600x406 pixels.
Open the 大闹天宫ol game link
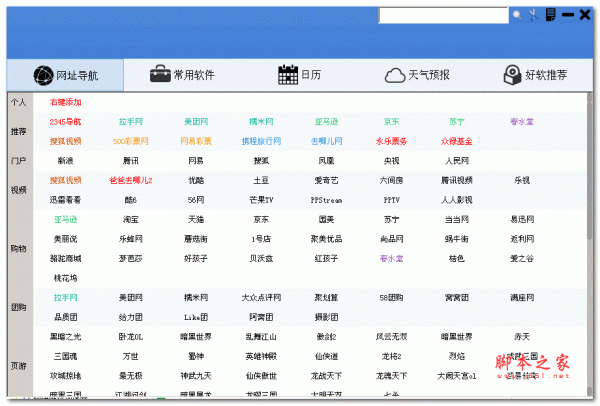(x=457, y=376)
